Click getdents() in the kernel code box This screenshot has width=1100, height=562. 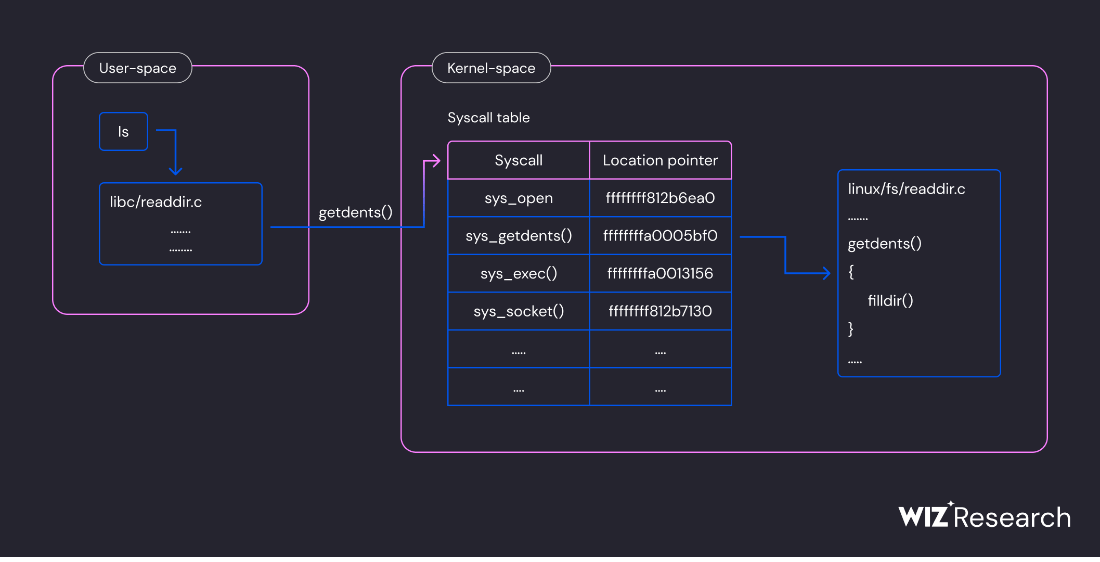point(885,244)
